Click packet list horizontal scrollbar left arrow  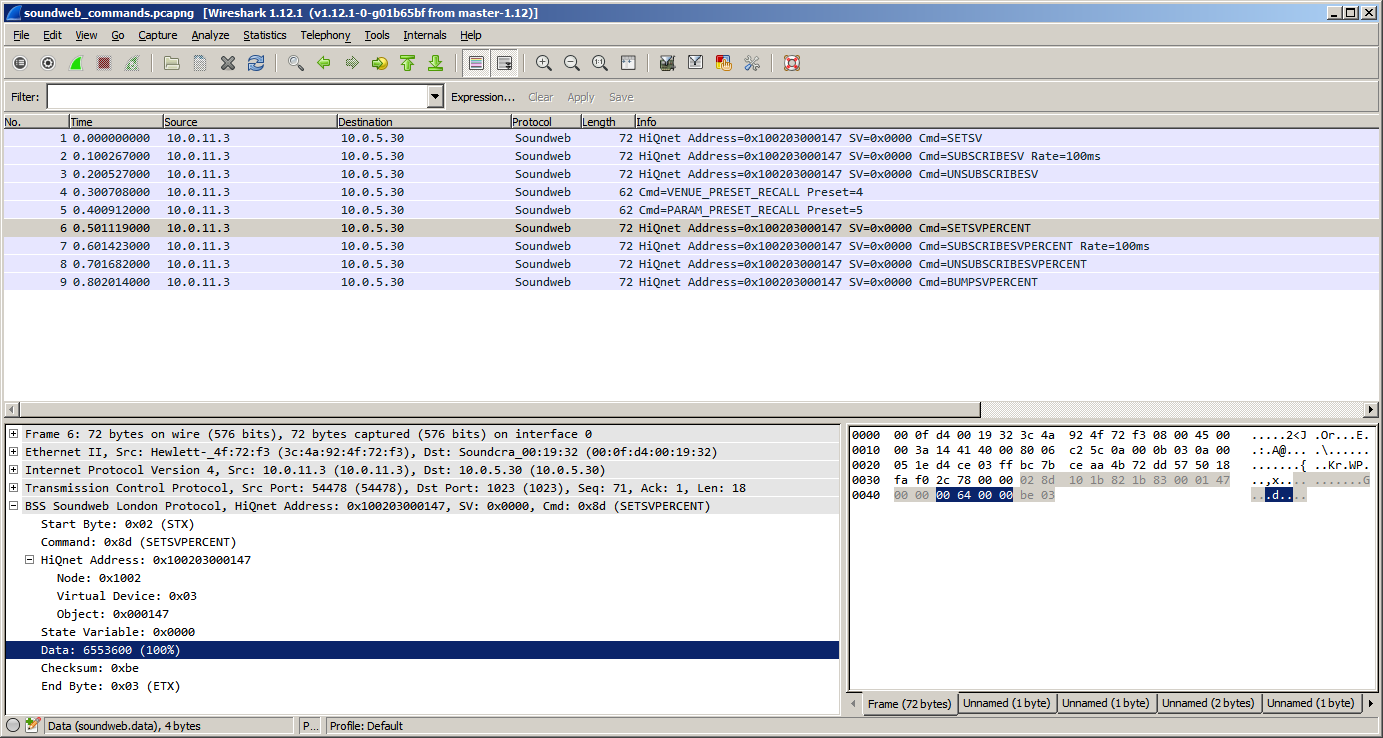click(x=11, y=409)
